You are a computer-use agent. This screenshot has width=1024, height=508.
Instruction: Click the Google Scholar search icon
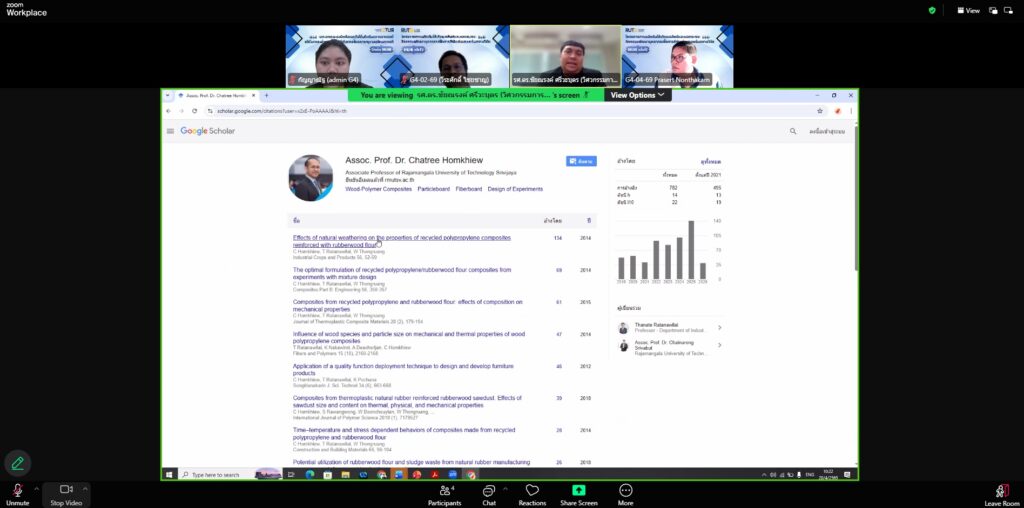coord(793,131)
